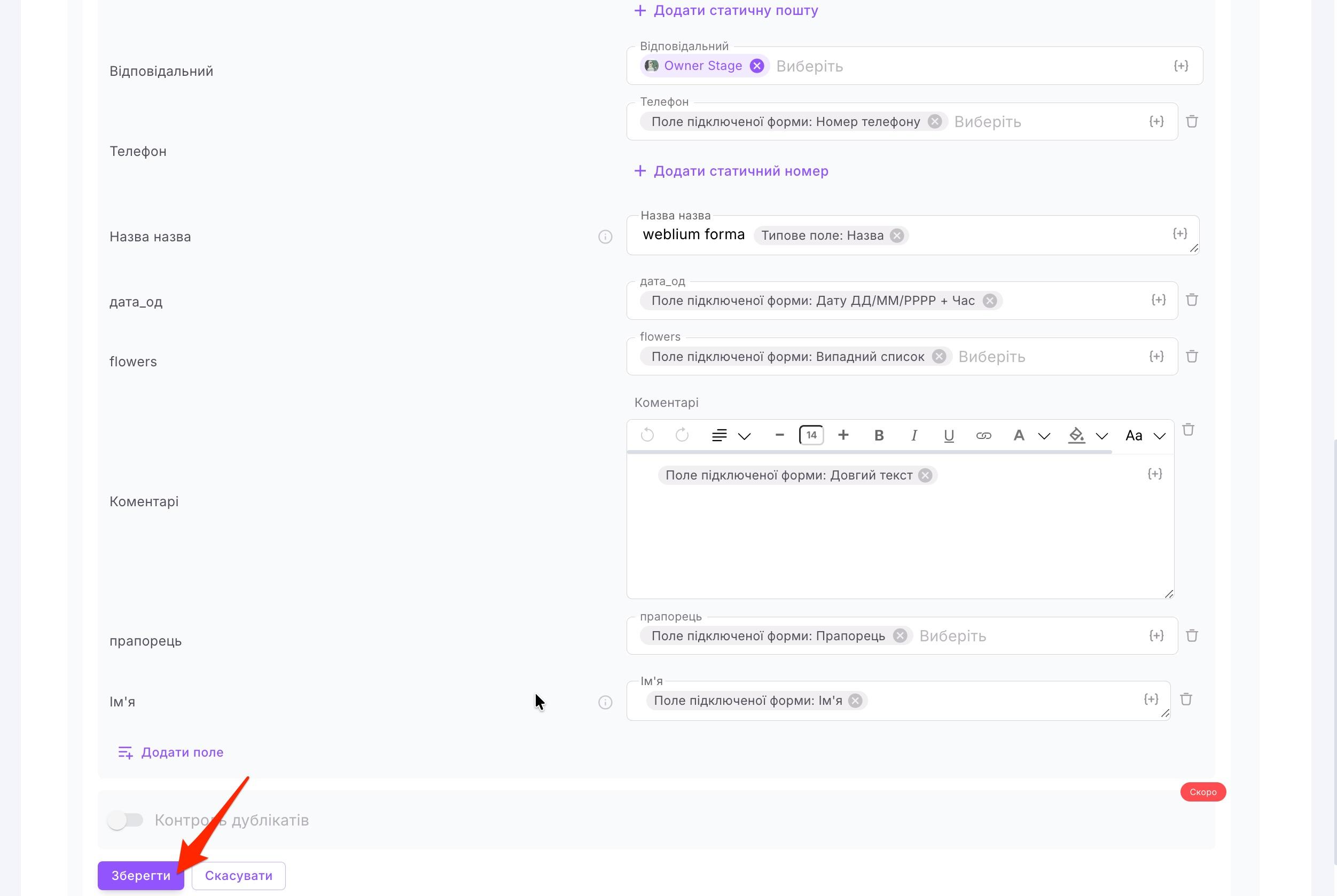
Task: Open text color dropdown arrow
Action: [x=1044, y=437]
